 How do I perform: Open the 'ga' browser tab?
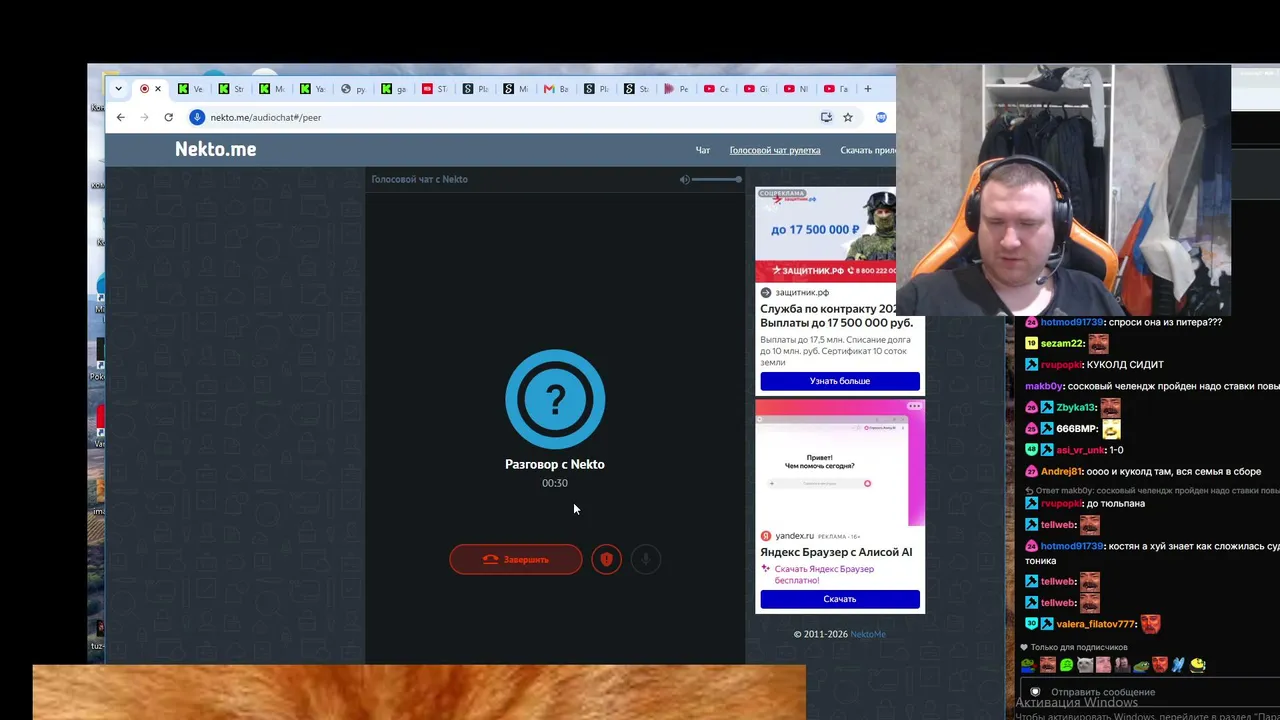(394, 89)
